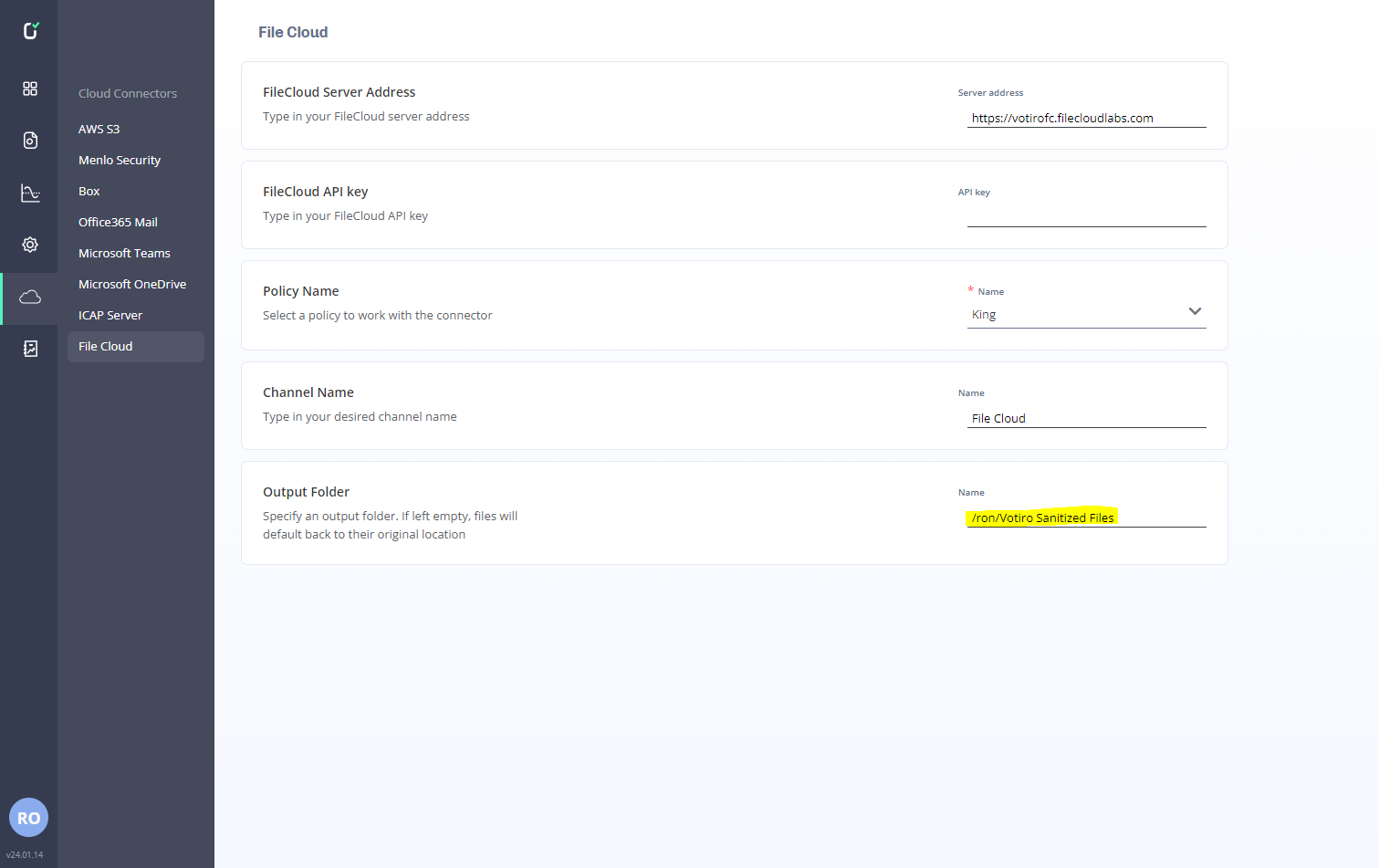
Task: Click the empty API key field
Action: tap(1086, 217)
